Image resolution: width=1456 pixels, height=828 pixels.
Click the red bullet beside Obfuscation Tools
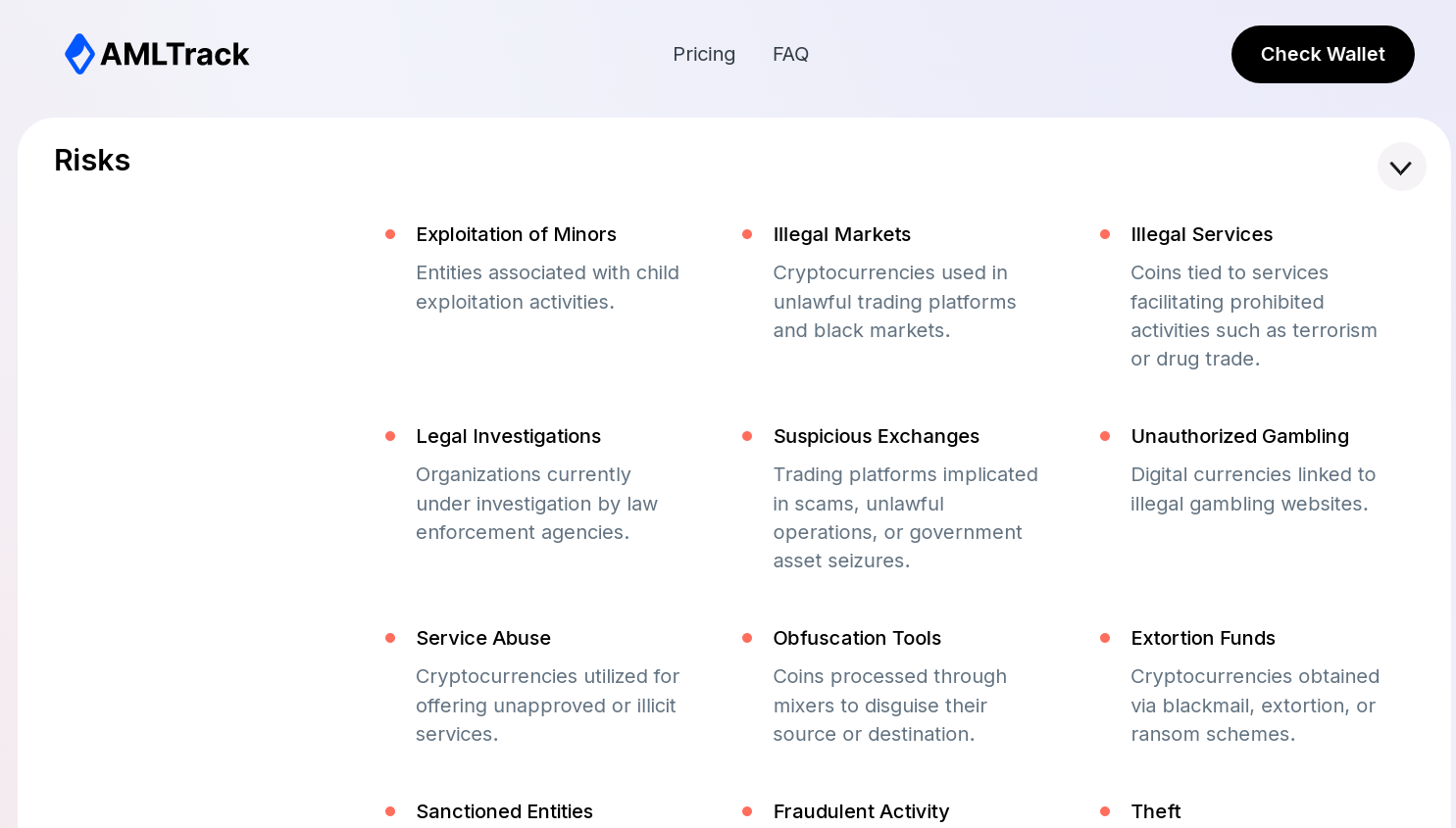(x=747, y=638)
